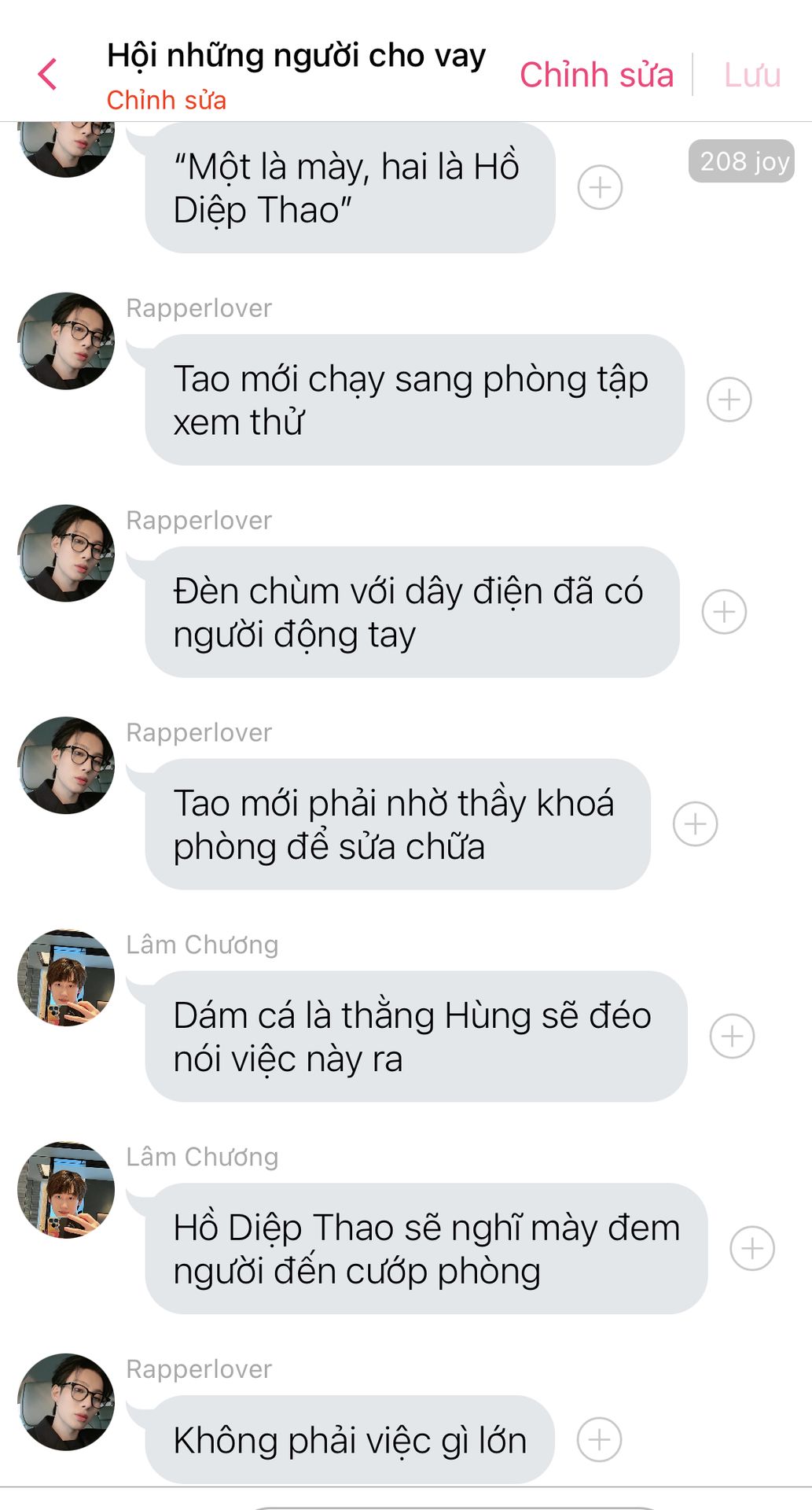Image resolution: width=812 pixels, height=1510 pixels.
Task: Click plus icon beside "Đèn chùm" message
Action: click(x=724, y=612)
